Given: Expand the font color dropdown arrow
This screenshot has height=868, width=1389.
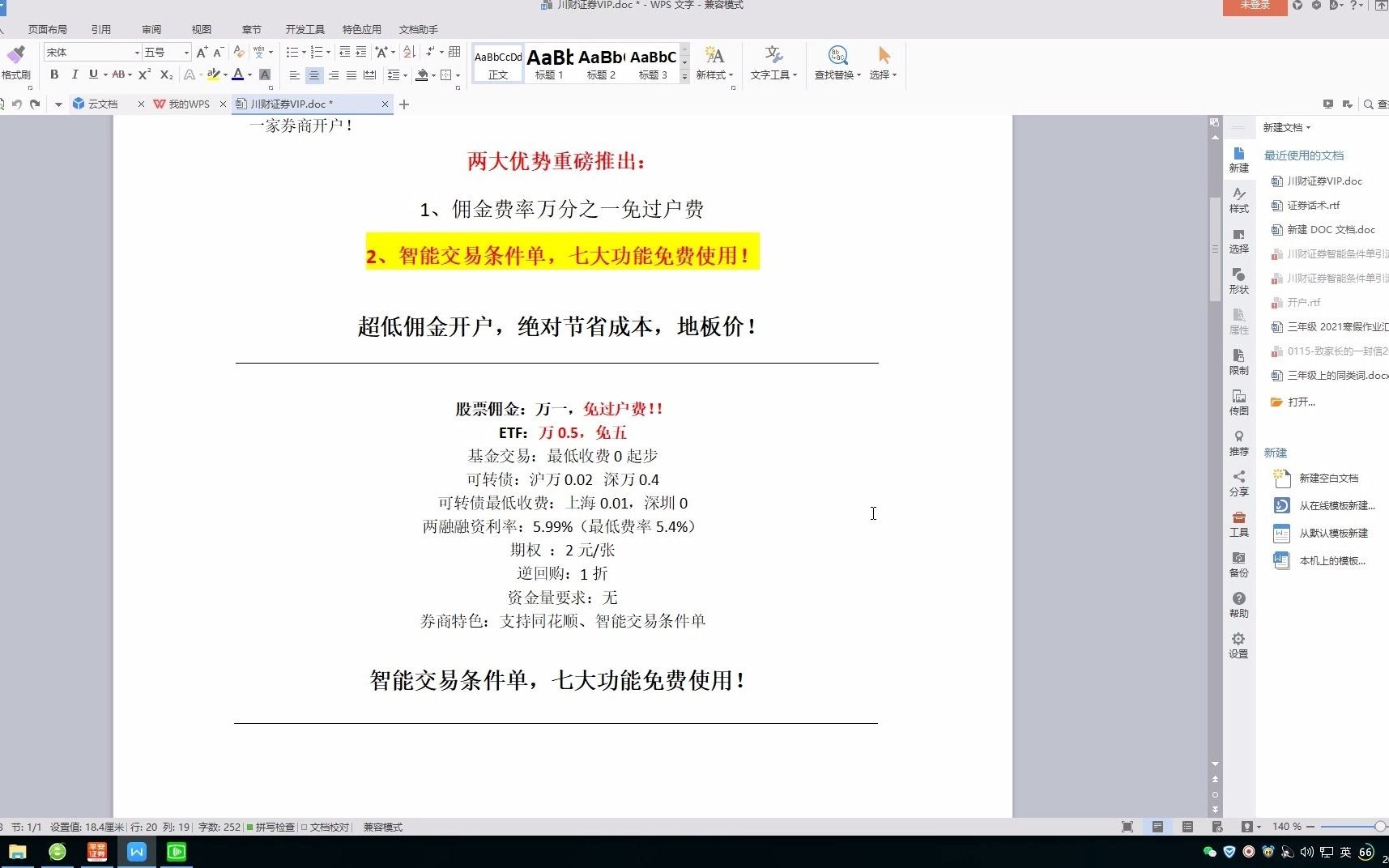Looking at the screenshot, I should (250, 75).
